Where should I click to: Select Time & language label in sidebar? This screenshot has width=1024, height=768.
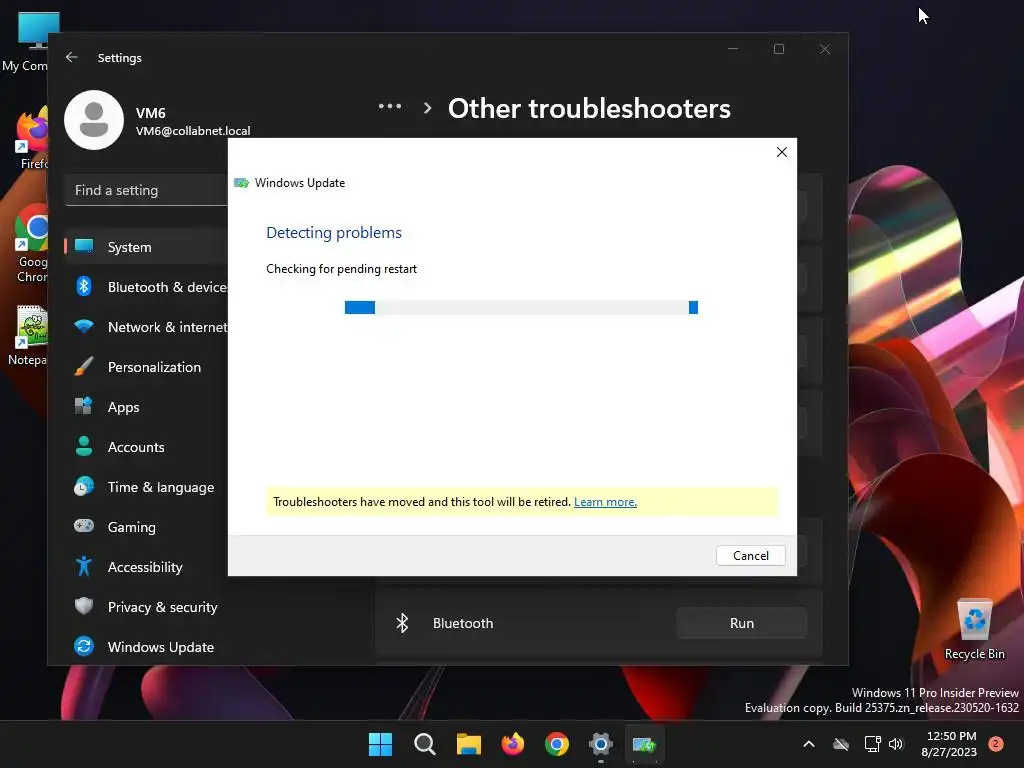pos(161,487)
